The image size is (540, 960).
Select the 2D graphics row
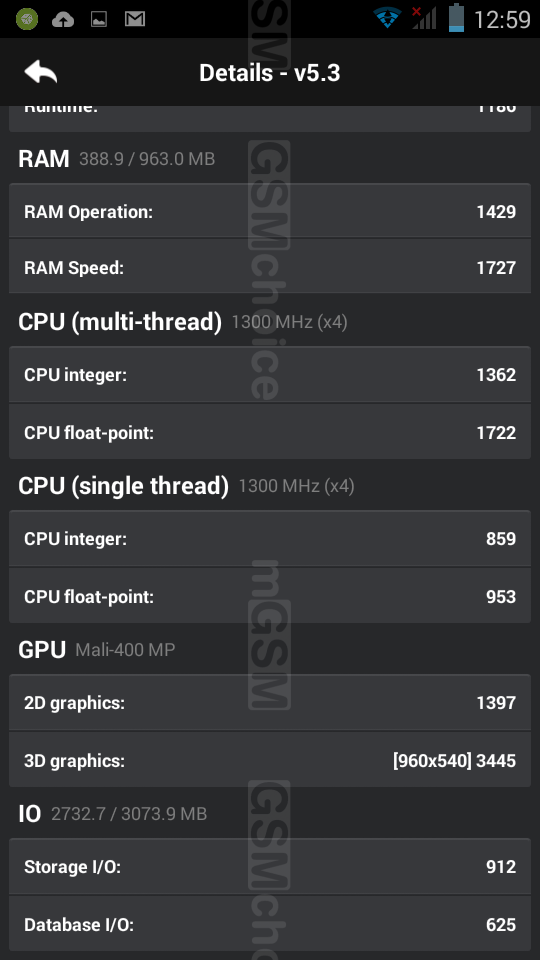point(270,702)
